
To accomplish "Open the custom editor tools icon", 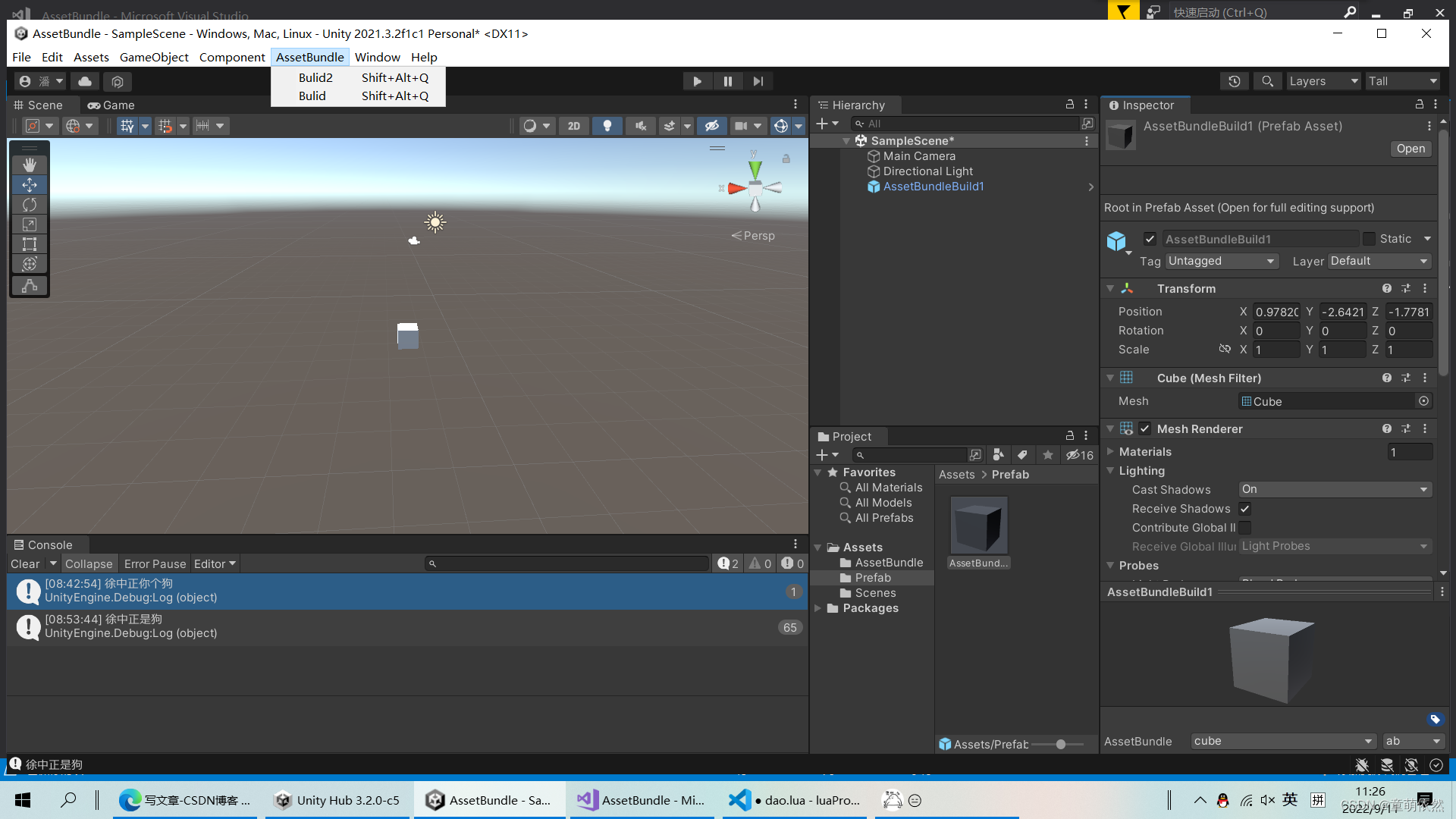I will [x=30, y=286].
